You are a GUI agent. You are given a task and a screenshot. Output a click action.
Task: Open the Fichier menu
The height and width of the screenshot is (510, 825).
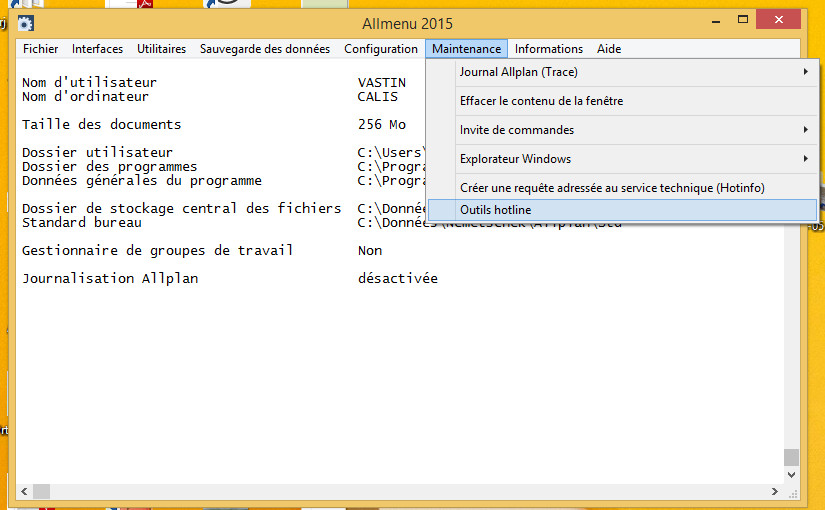pos(41,49)
